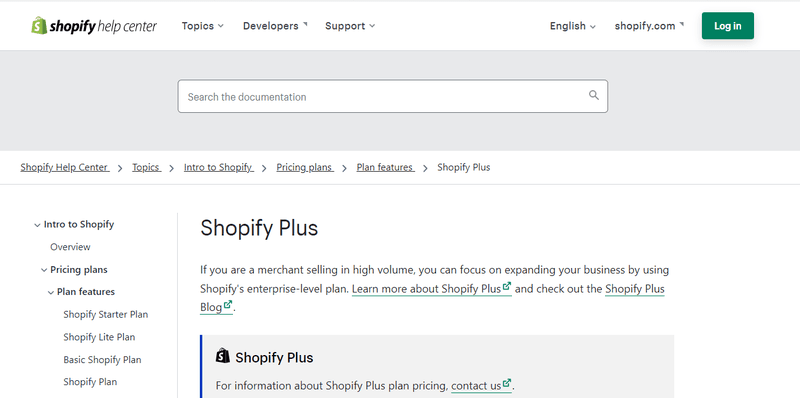Select Basic Shopify Plan in sidebar
The image size is (800, 398).
click(x=102, y=360)
